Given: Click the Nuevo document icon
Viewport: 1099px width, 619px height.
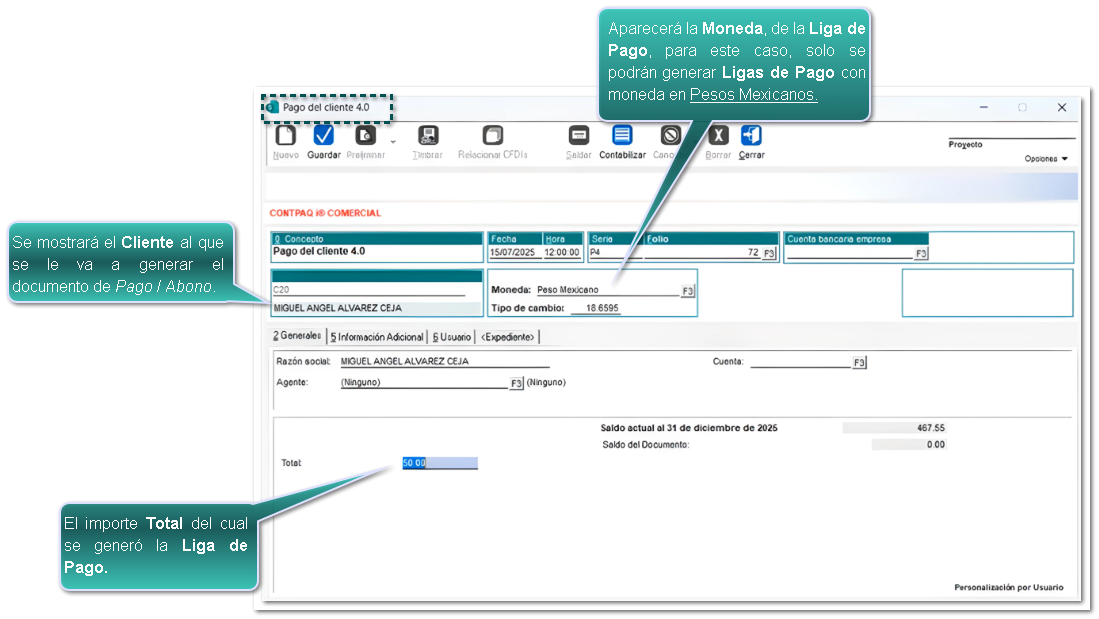Looking at the screenshot, I should coord(285,135).
